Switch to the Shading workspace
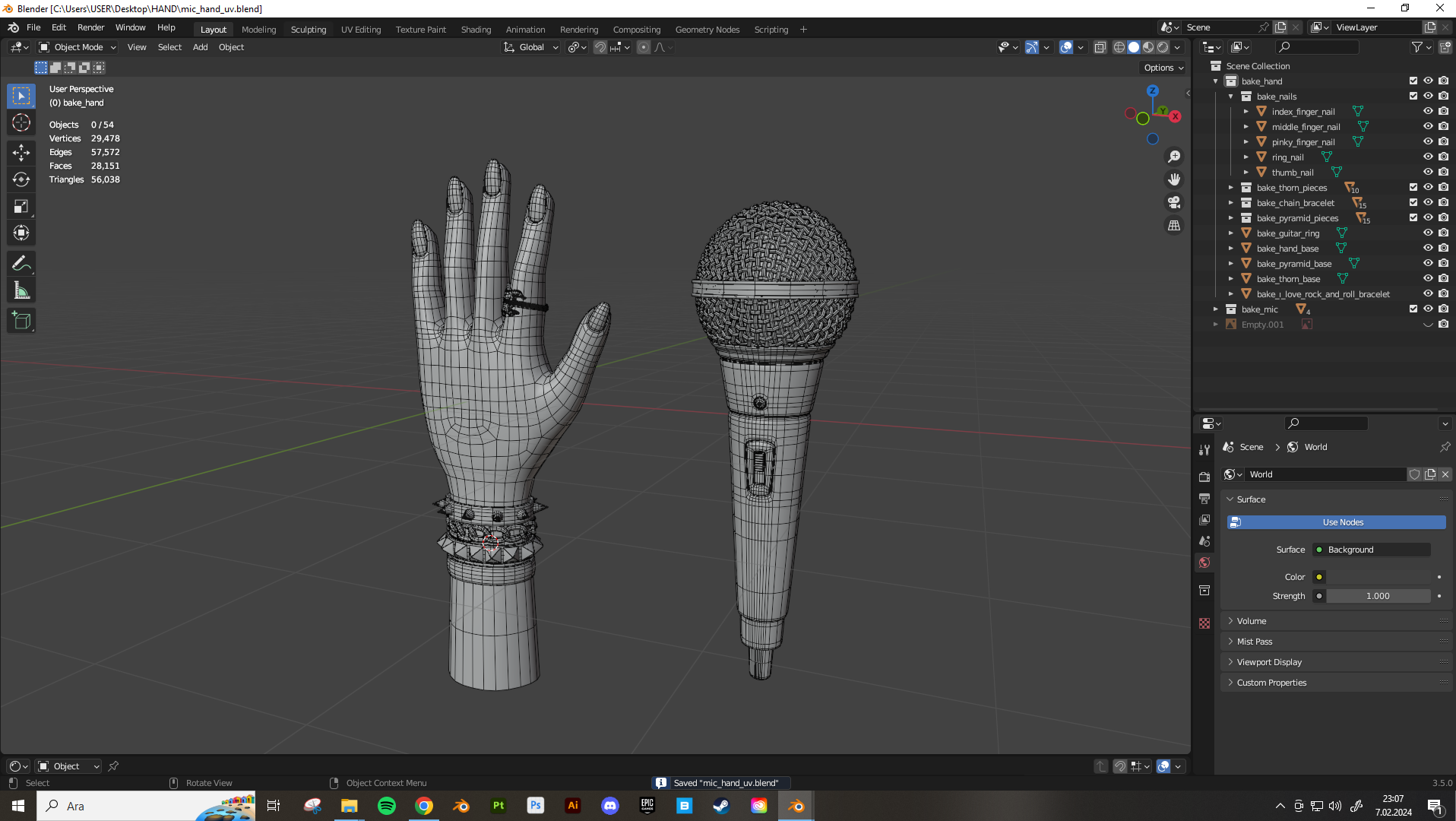Viewport: 1456px width, 821px height. (476, 30)
